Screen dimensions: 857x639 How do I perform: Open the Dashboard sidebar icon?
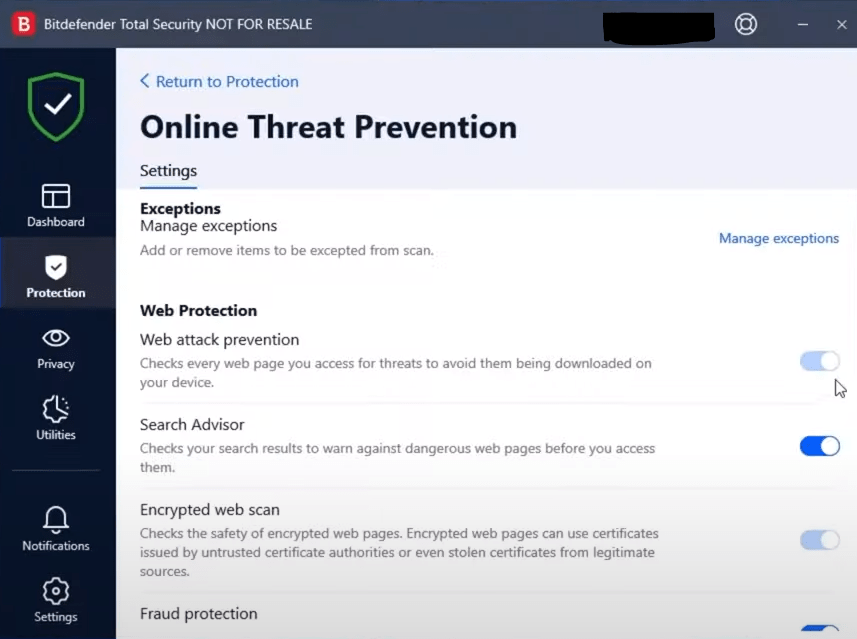(56, 196)
